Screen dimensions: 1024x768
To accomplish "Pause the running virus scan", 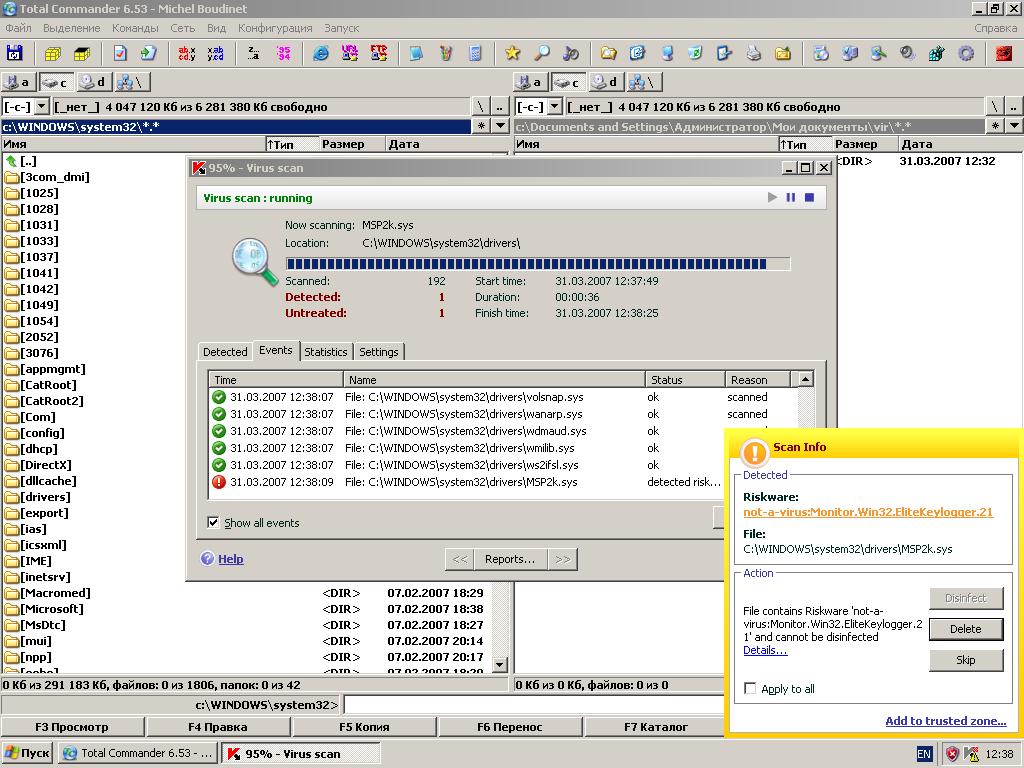I will point(790,198).
